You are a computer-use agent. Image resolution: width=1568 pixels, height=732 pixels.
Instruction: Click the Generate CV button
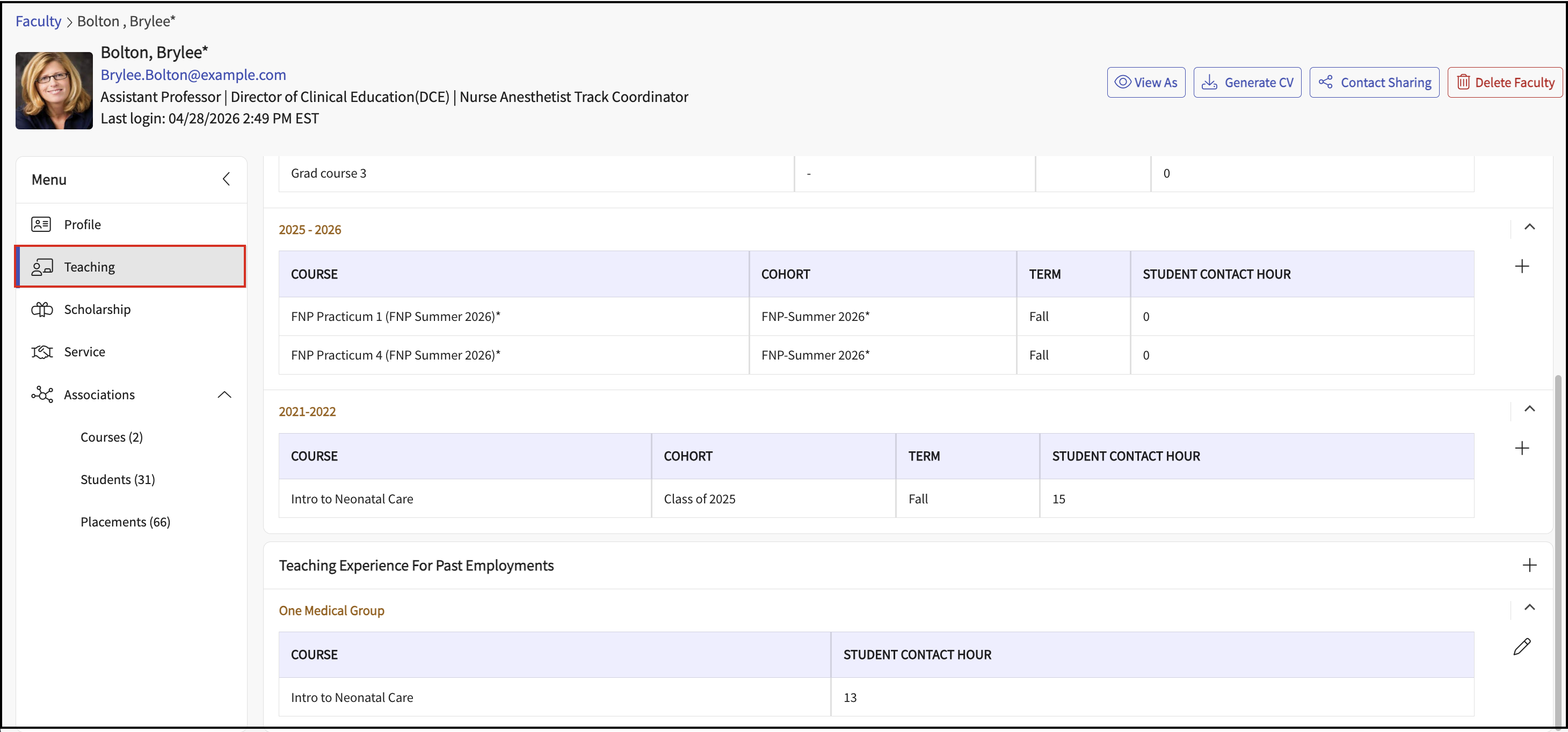(x=1246, y=82)
